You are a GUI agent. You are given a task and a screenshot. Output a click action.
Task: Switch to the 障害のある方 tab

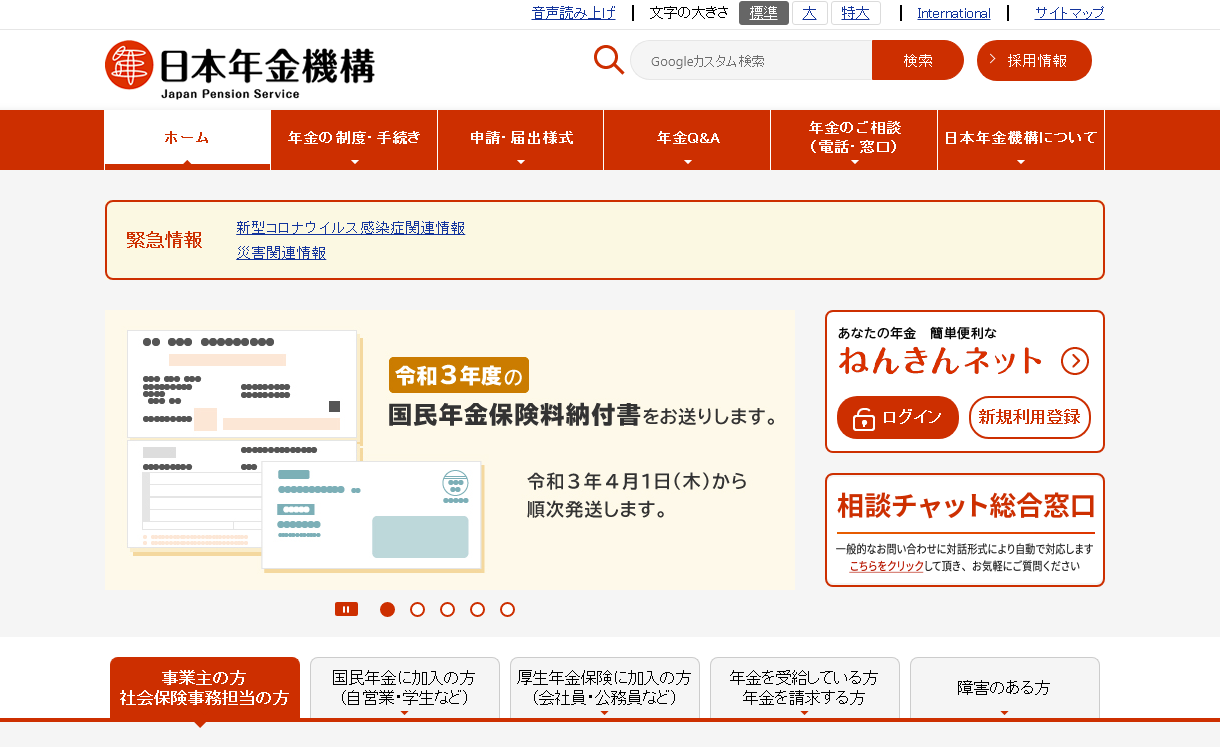pyautogui.click(x=1004, y=688)
